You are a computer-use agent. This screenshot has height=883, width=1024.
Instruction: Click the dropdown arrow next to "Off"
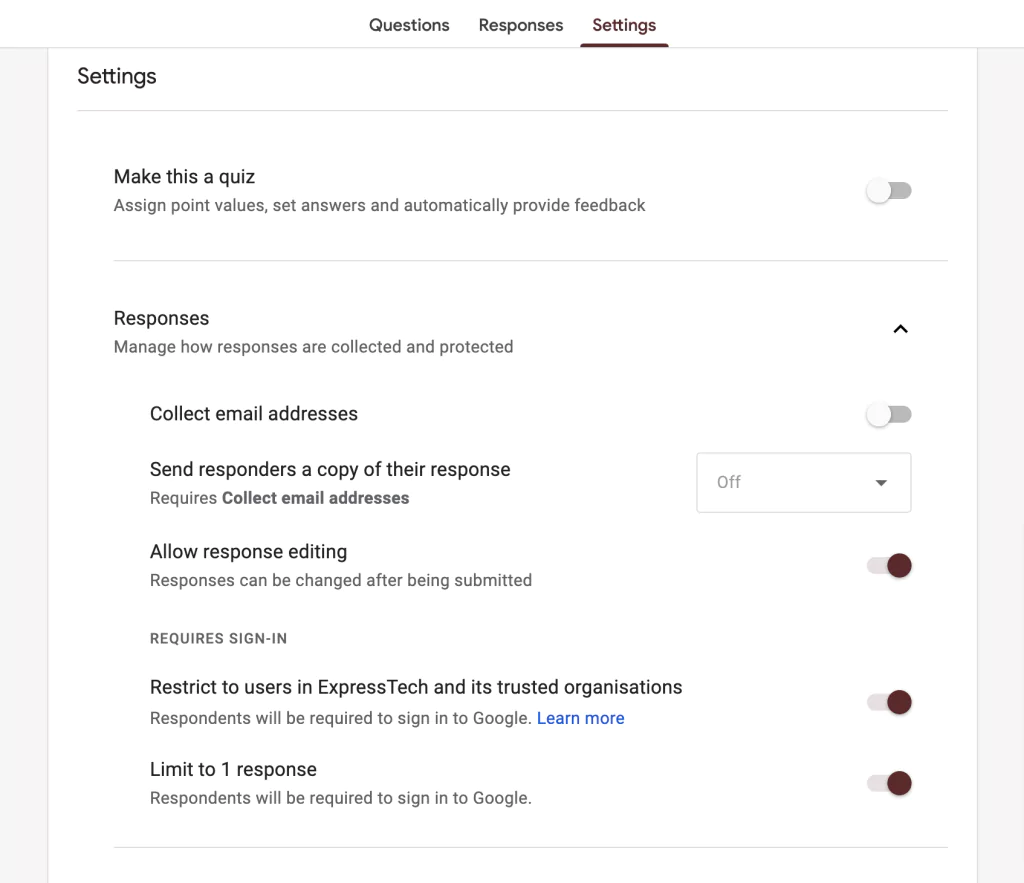[881, 482]
